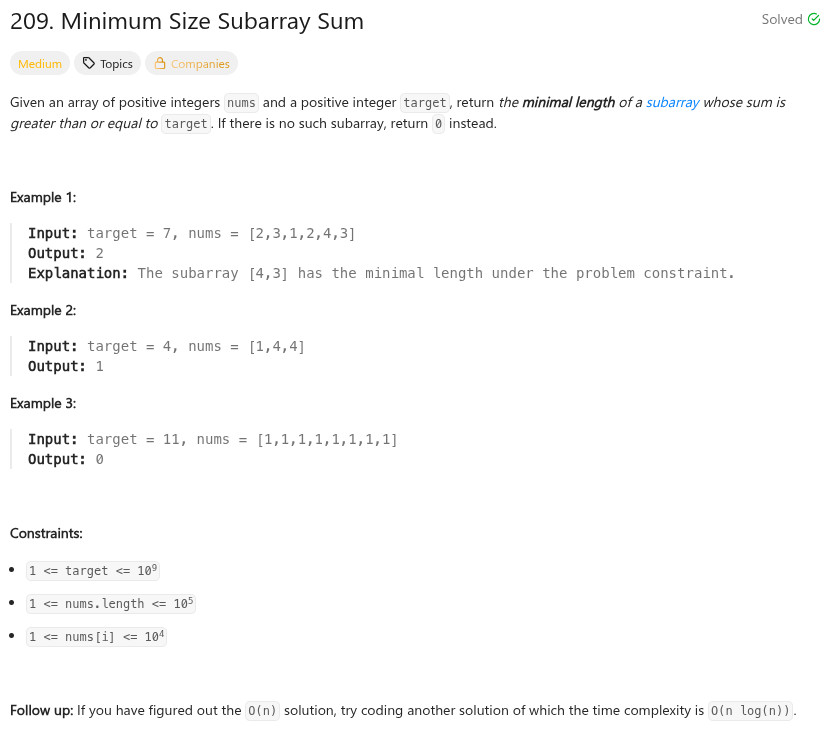Click the green Solved checkmark icon

click(814, 20)
